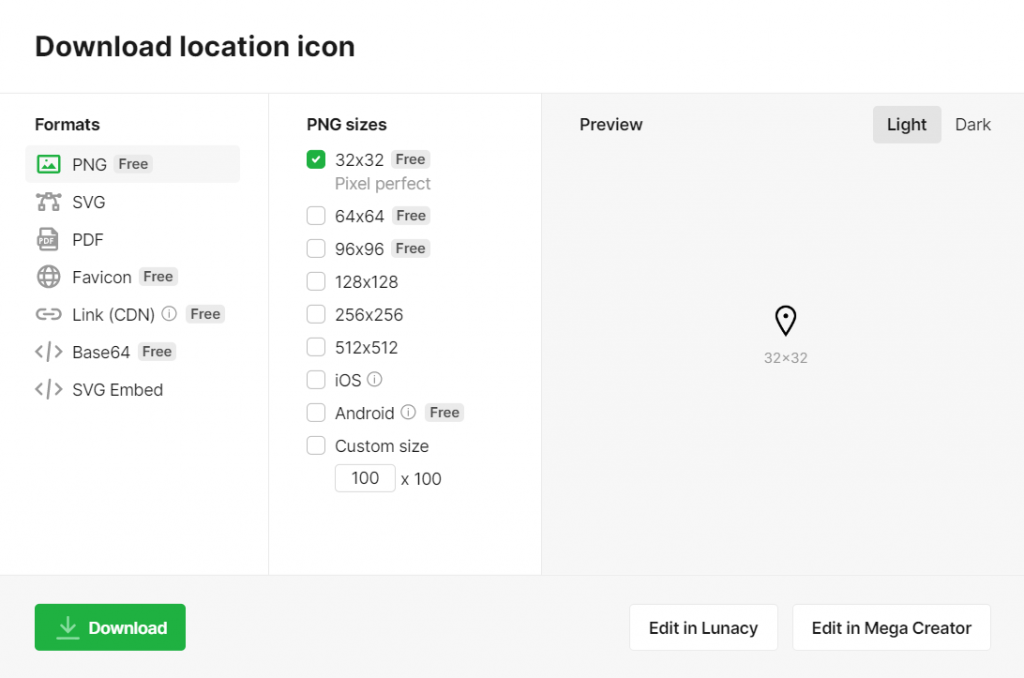This screenshot has height=678, width=1024.
Task: Open the icon in Mega Creator
Action: coord(891,627)
